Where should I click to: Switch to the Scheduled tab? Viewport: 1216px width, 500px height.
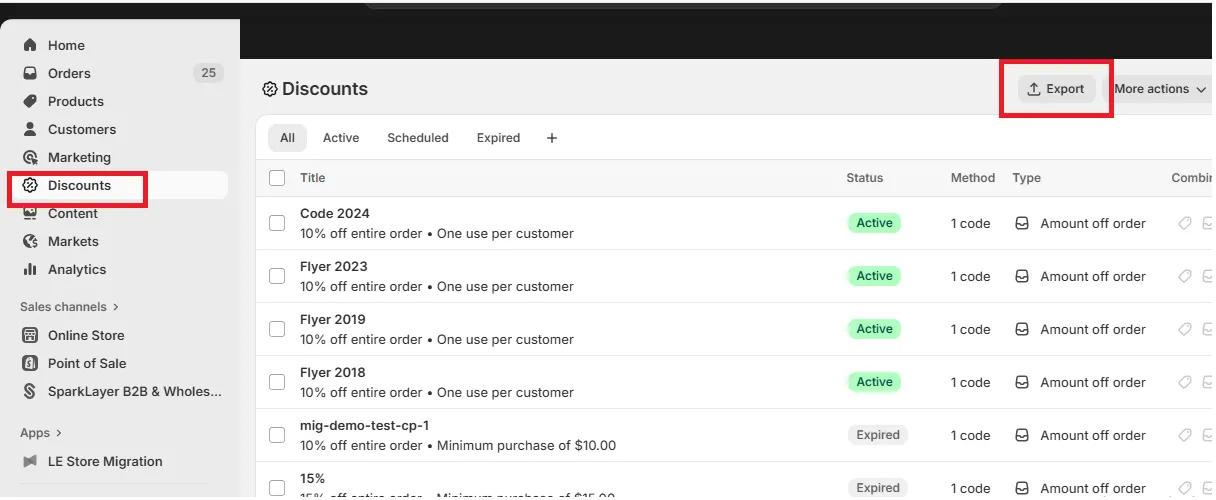coord(418,138)
